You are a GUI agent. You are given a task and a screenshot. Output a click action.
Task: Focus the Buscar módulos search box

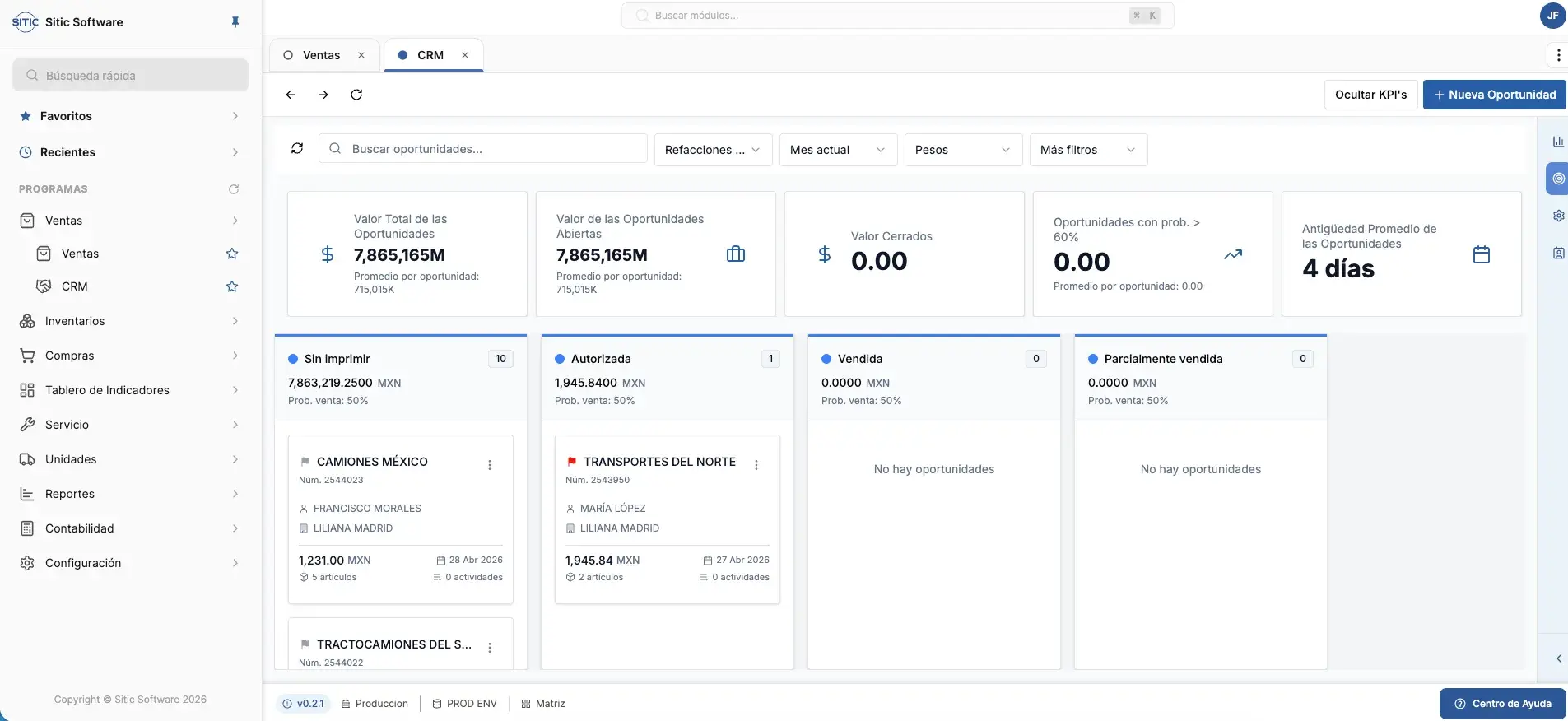click(x=897, y=16)
